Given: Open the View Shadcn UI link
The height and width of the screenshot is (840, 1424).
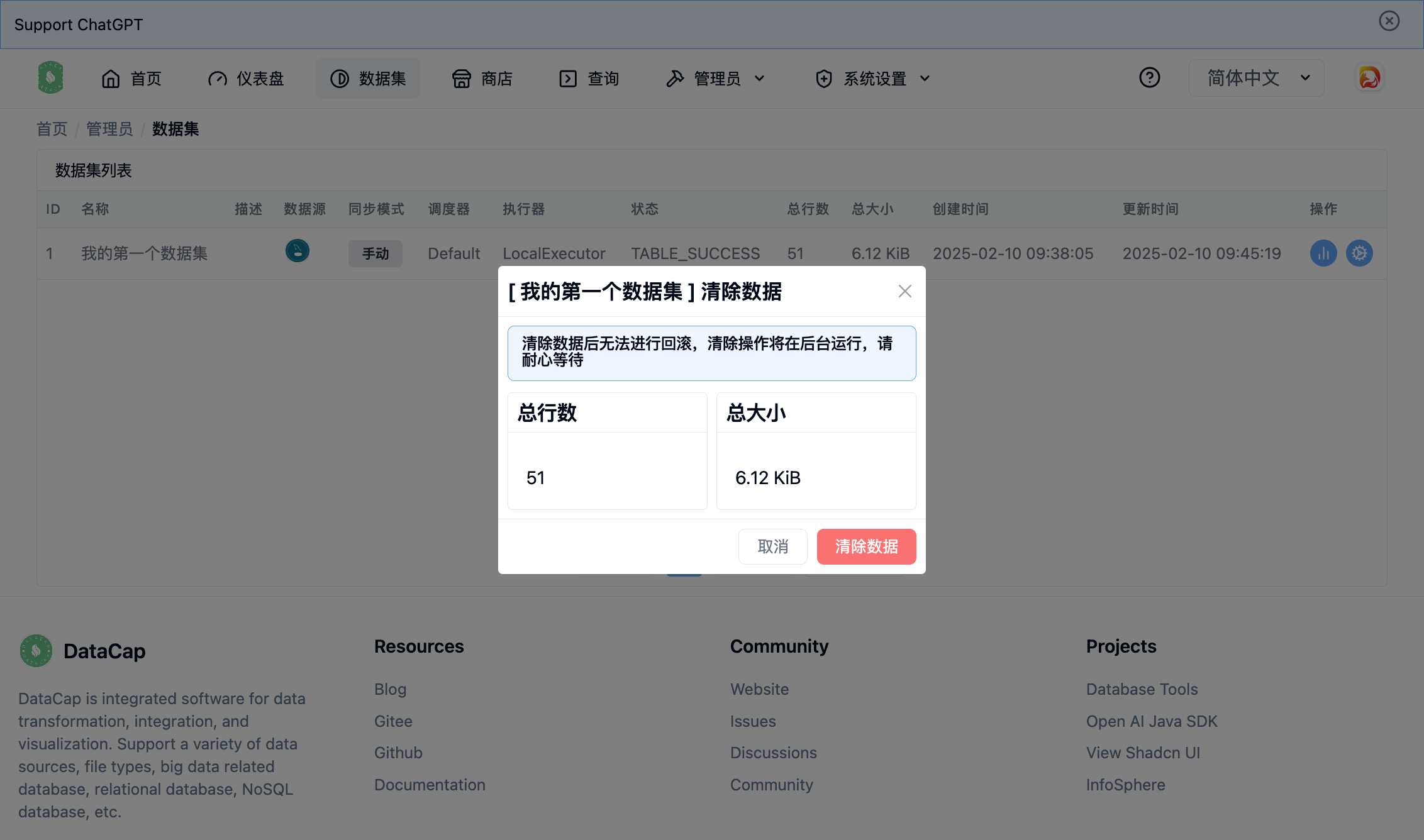Looking at the screenshot, I should click(1143, 753).
